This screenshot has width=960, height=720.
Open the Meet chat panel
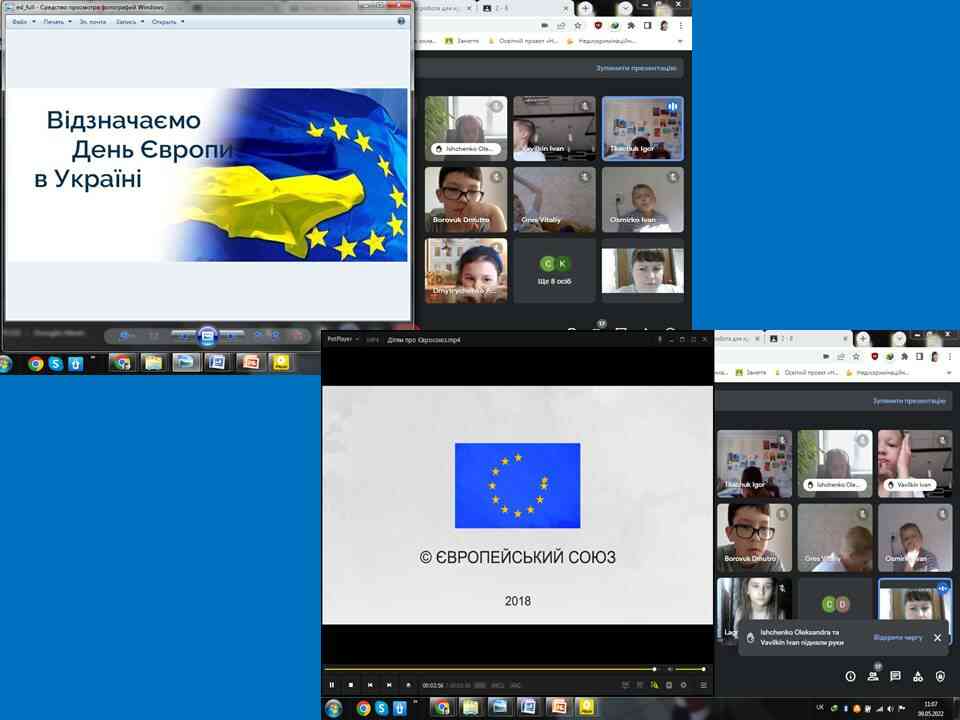(895, 676)
